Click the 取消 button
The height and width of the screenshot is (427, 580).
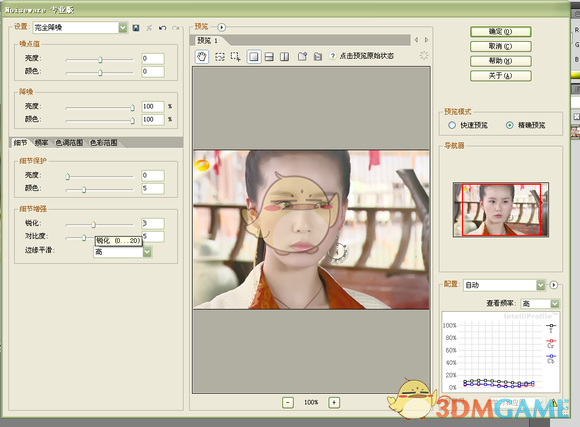(501, 46)
